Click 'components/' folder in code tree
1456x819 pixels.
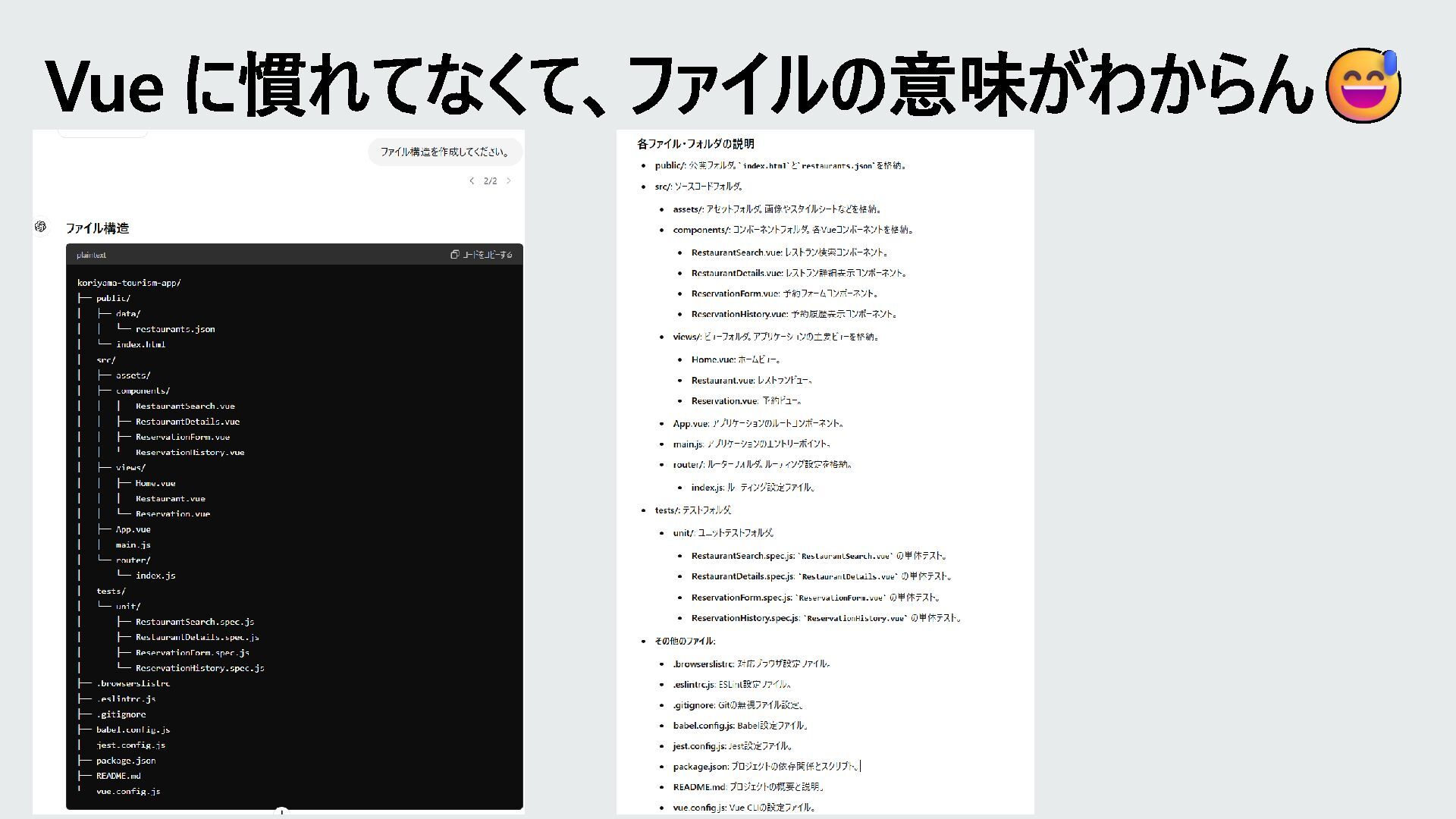click(143, 391)
